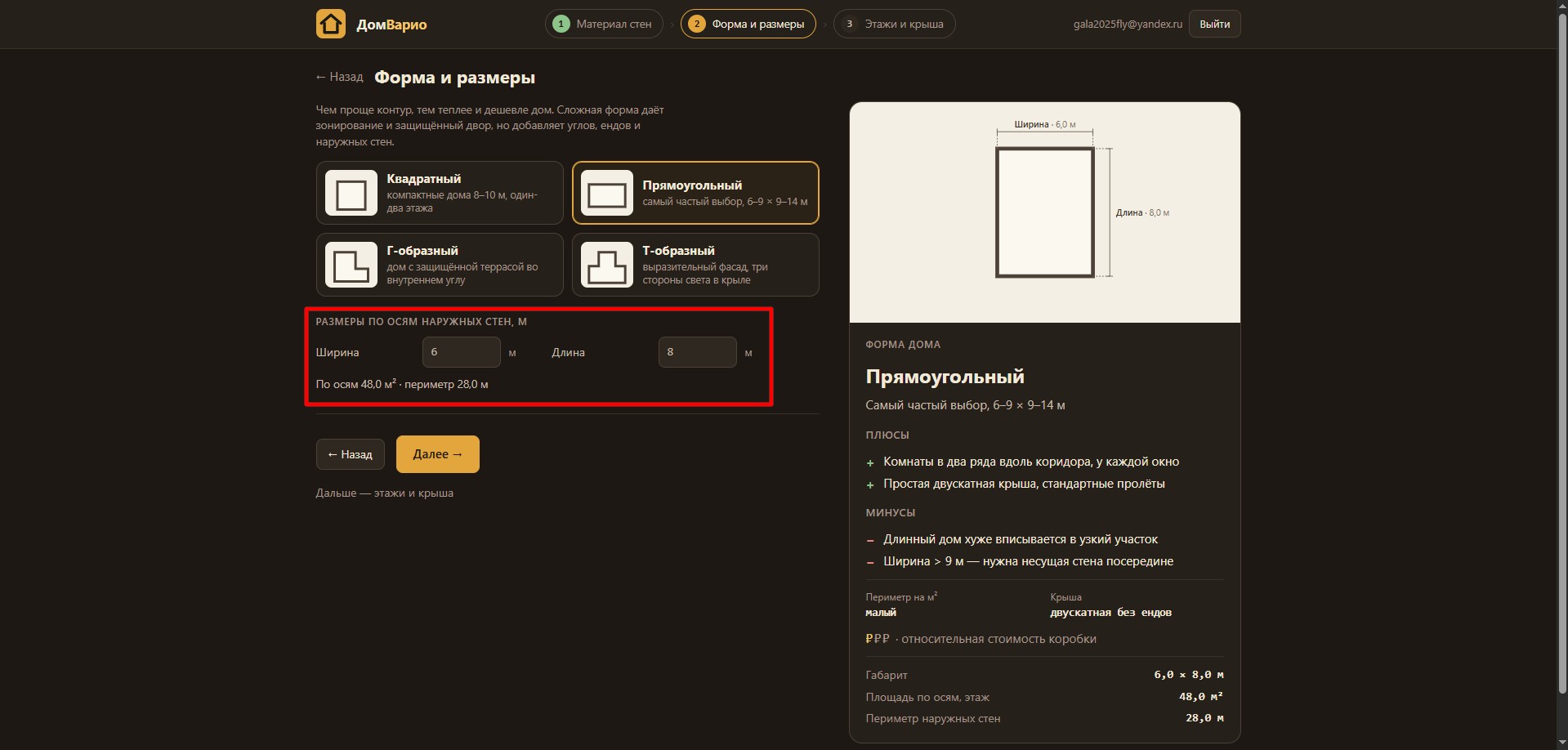Click the rectangular floor plan preview drawing

point(1045,212)
